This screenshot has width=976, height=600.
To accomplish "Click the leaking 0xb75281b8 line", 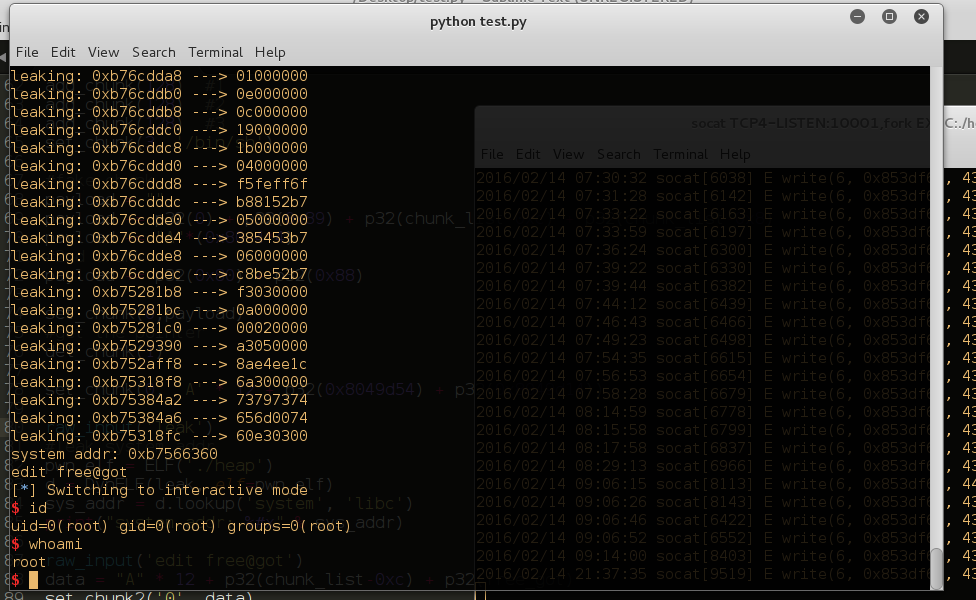I will click(159, 293).
